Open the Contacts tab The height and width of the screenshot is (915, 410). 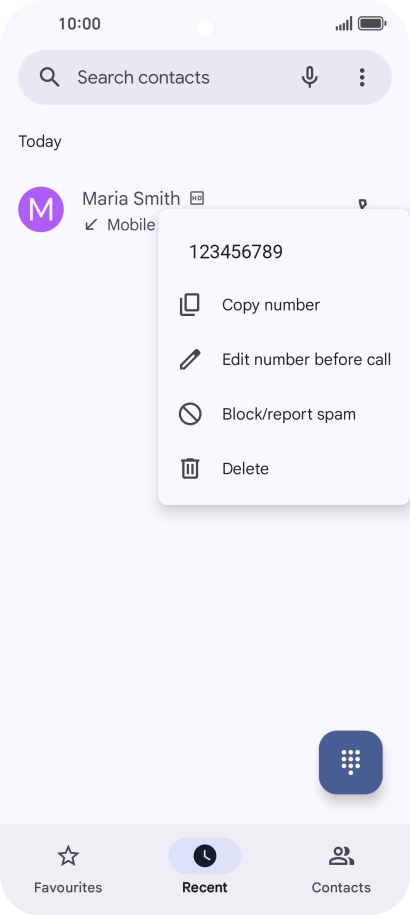[341, 869]
